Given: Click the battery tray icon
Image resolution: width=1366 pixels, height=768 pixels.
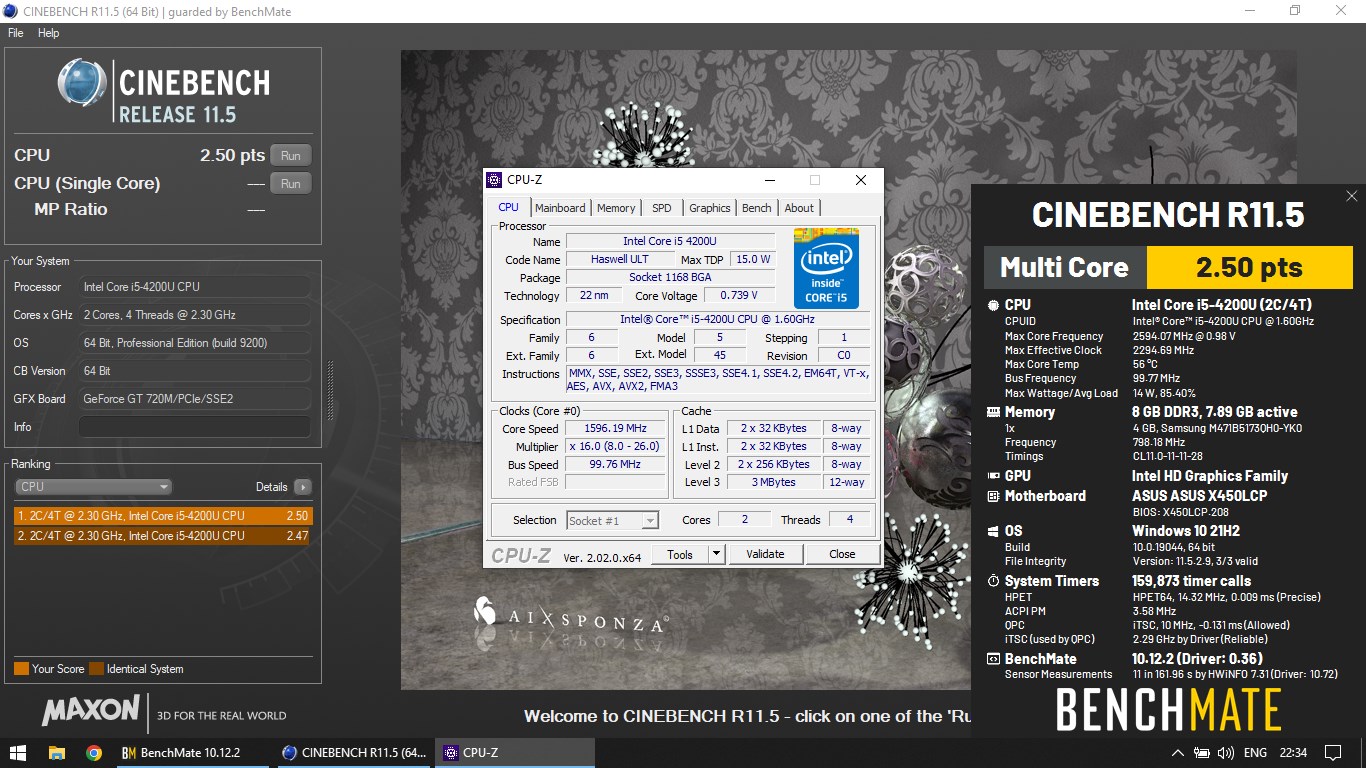Looking at the screenshot, I should tap(1200, 752).
